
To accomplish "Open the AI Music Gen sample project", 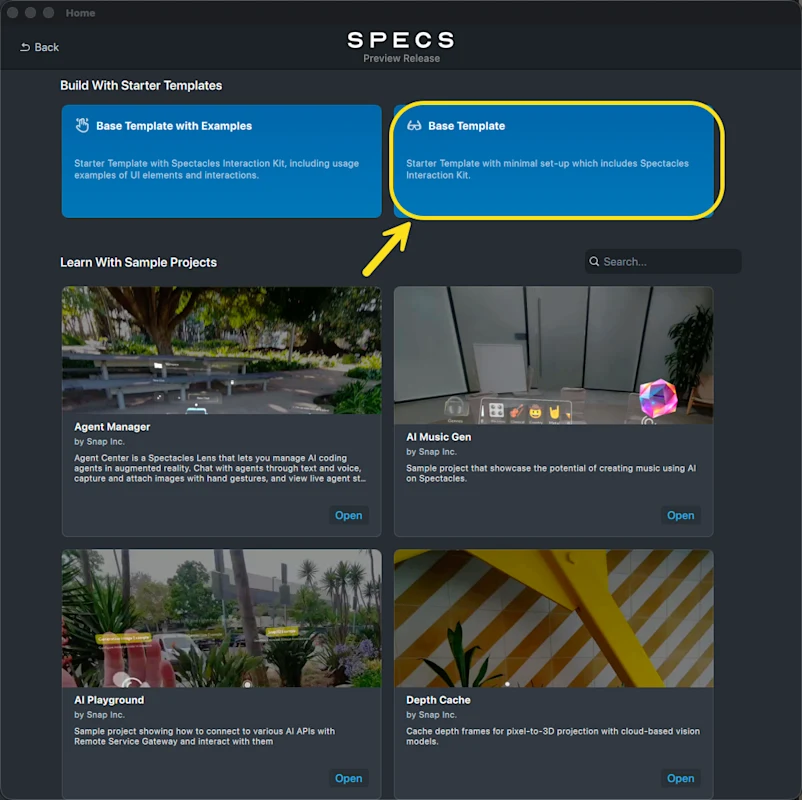I will pyautogui.click(x=680, y=515).
